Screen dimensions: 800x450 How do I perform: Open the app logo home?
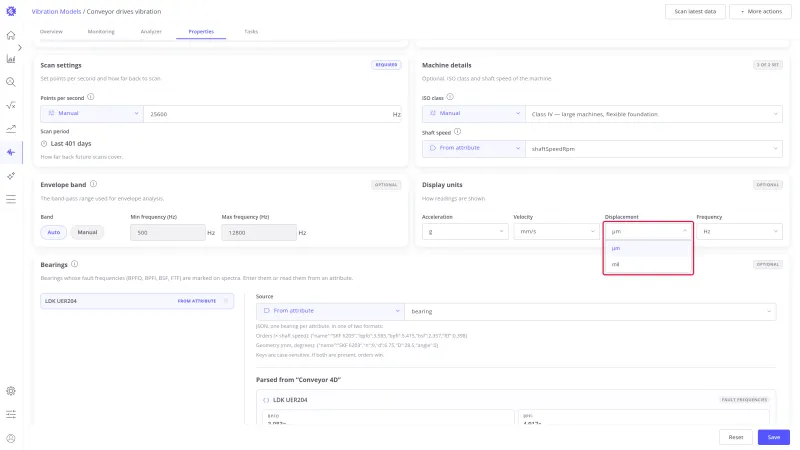[11, 11]
